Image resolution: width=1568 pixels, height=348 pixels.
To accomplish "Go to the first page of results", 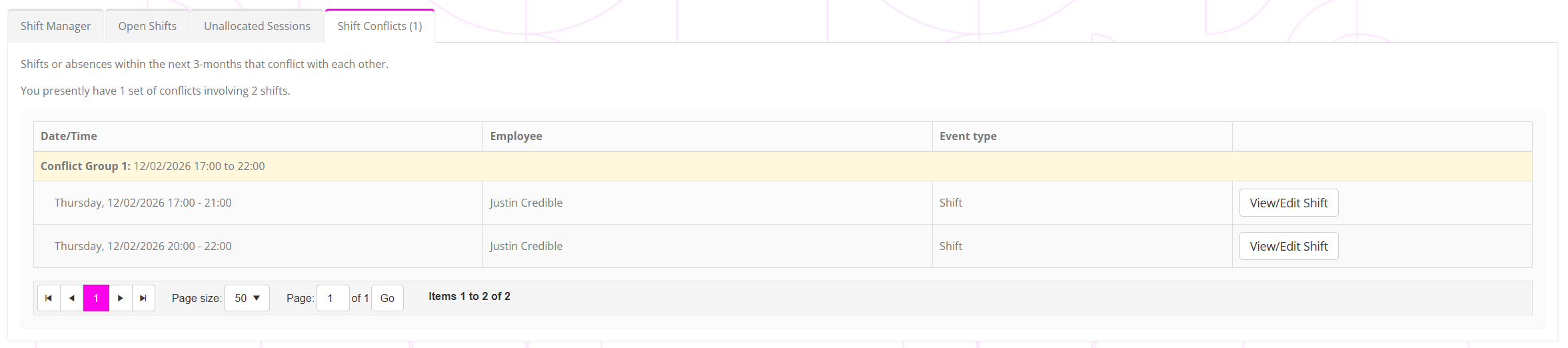I will pyautogui.click(x=49, y=298).
